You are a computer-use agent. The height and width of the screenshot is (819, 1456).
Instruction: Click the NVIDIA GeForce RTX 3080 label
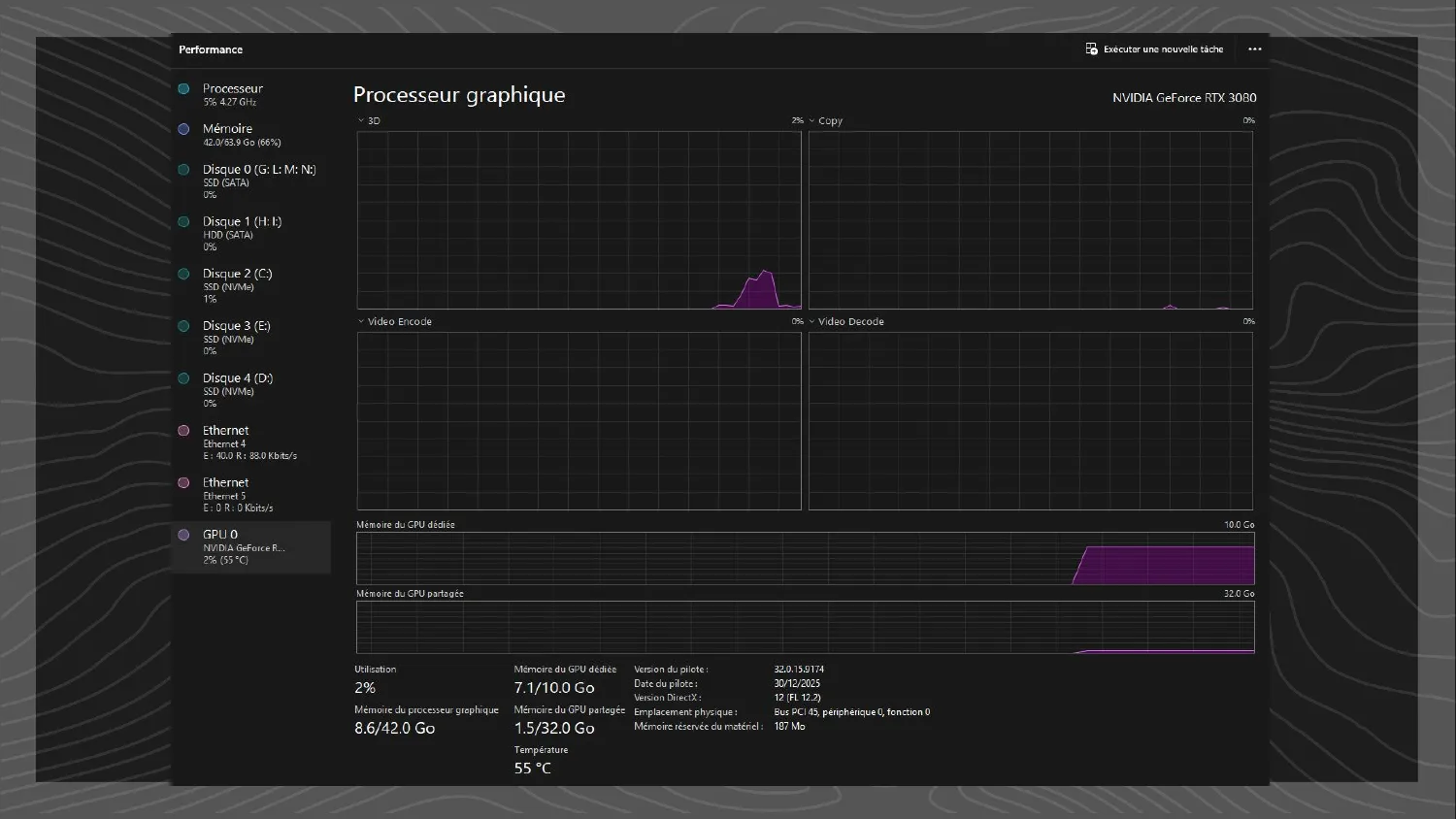(1184, 98)
